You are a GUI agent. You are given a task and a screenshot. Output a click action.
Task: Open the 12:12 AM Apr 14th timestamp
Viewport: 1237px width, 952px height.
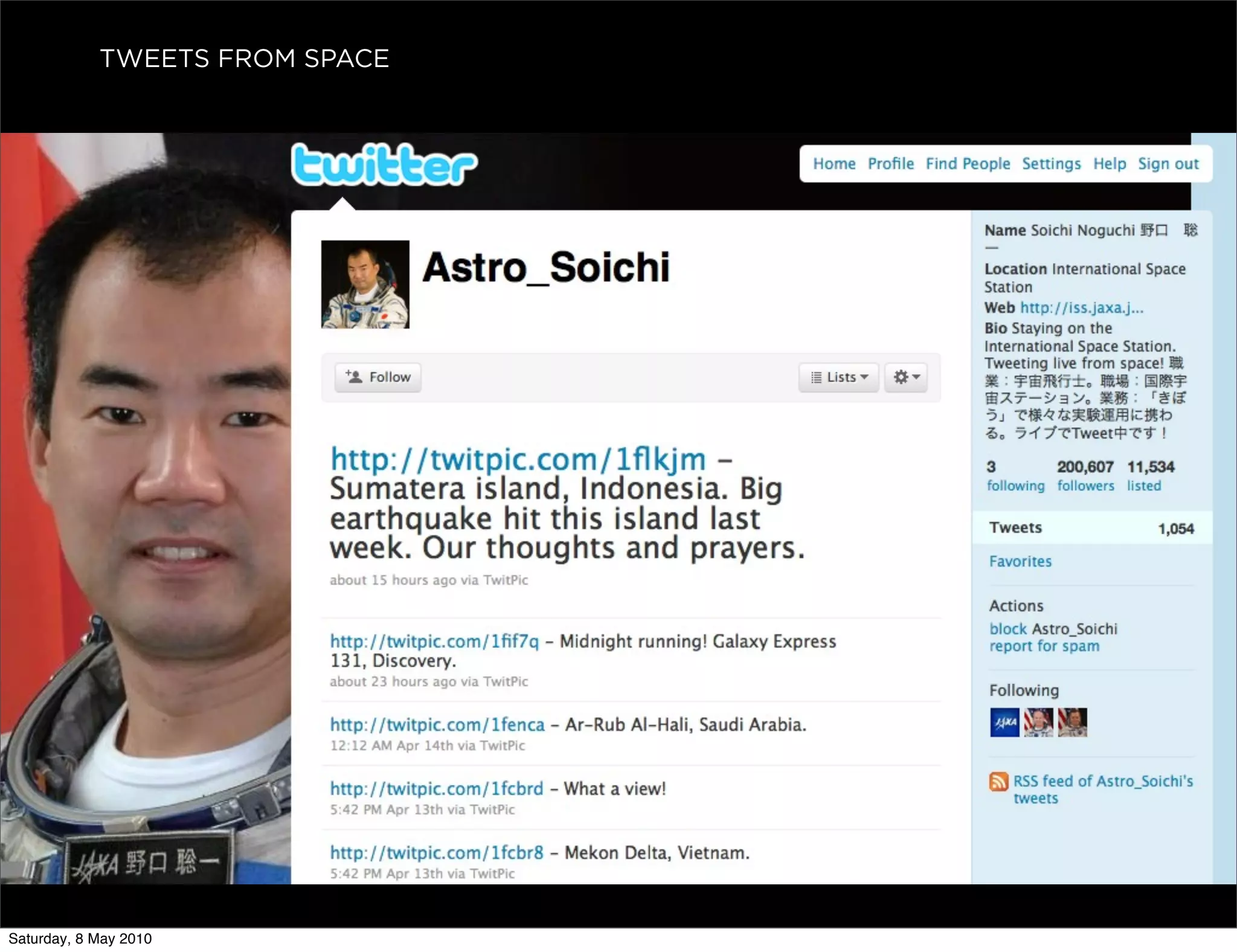pos(391,745)
